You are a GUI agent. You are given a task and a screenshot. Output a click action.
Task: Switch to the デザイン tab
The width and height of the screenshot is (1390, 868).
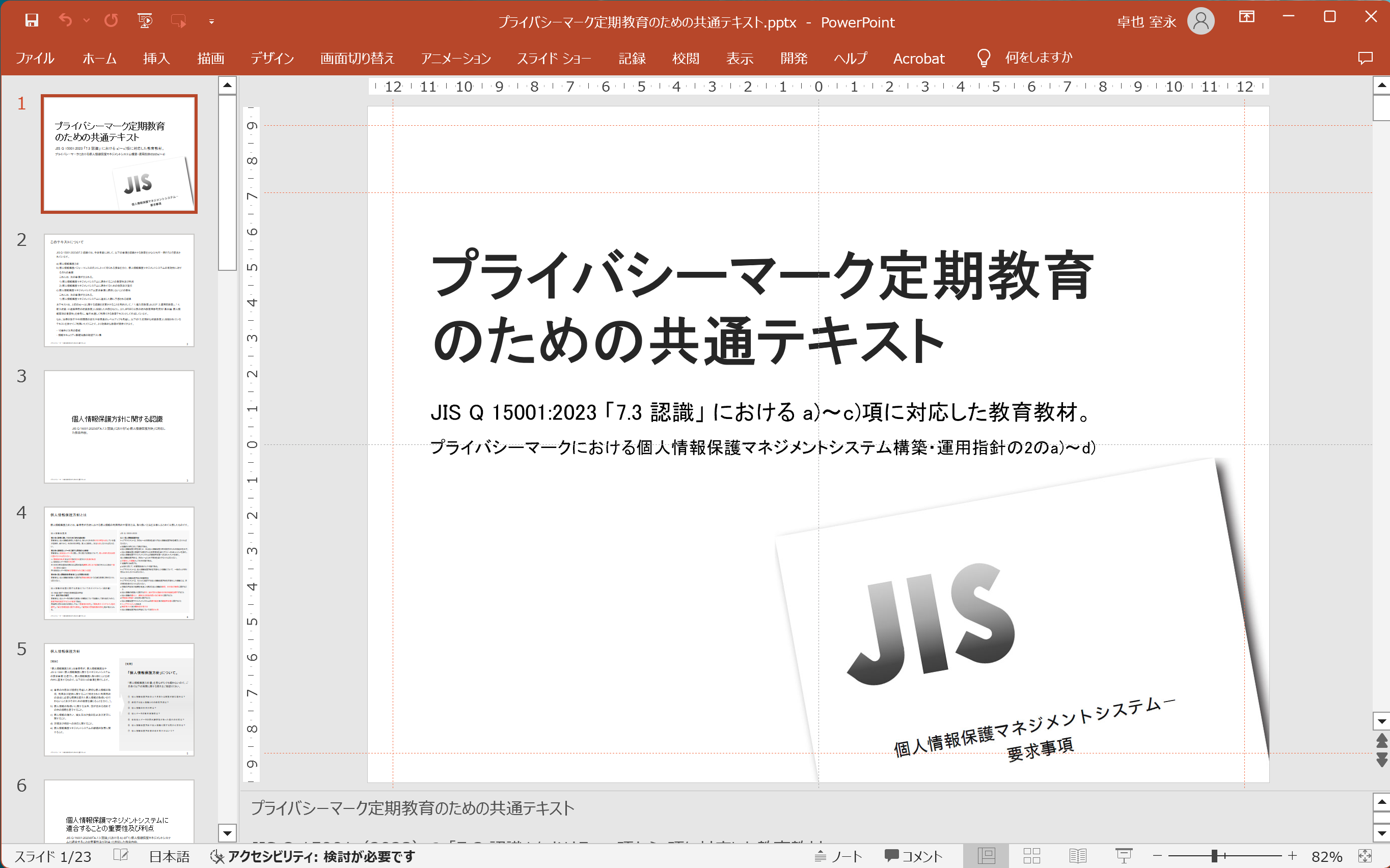coord(272,58)
